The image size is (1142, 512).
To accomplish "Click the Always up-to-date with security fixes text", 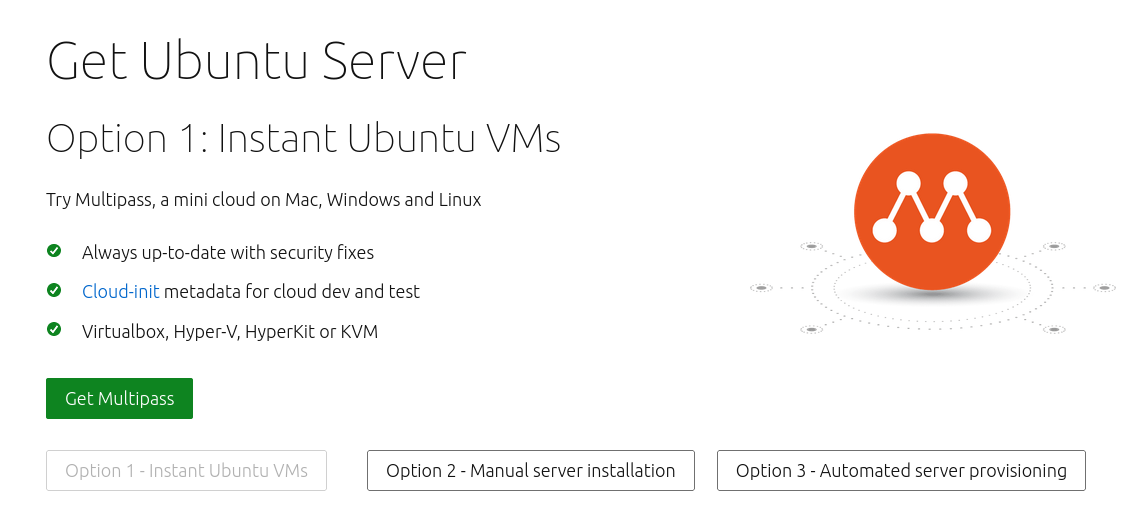I will coord(228,253).
